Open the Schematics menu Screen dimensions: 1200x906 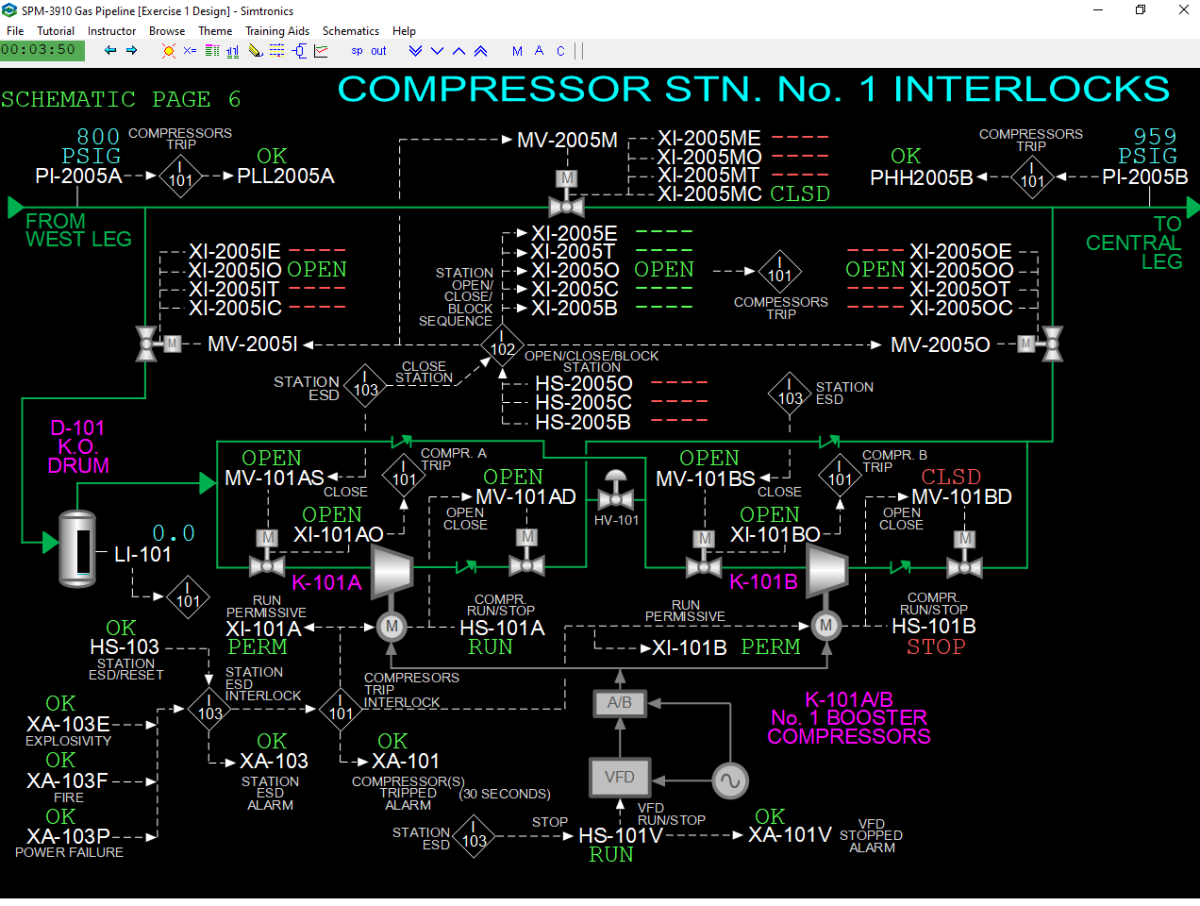pos(351,31)
